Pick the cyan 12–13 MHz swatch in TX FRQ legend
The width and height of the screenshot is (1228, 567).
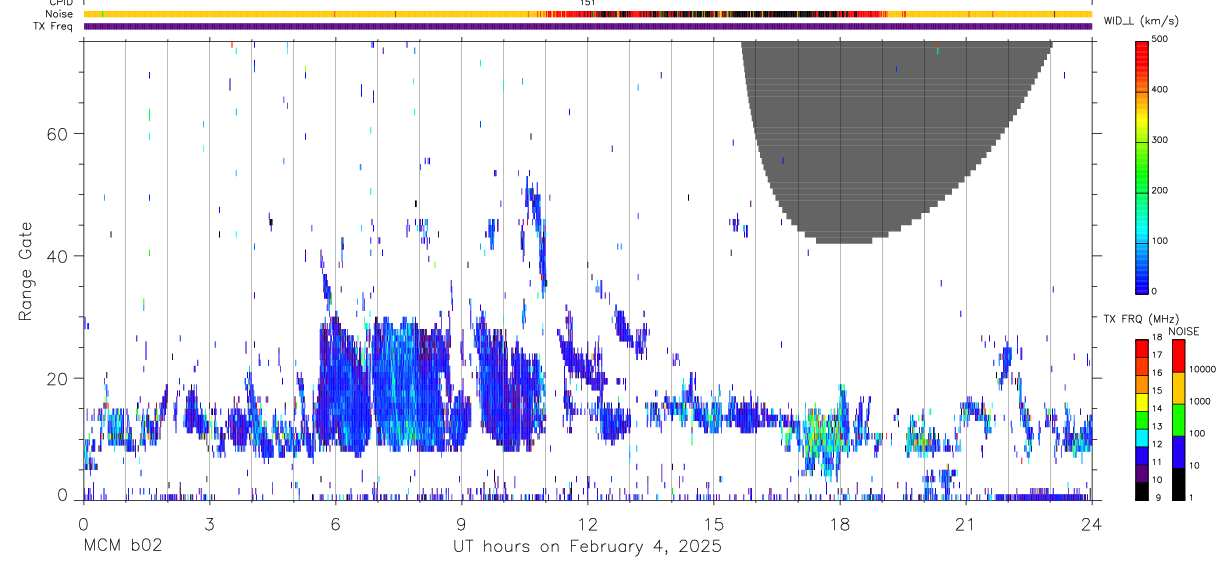[1142, 438]
